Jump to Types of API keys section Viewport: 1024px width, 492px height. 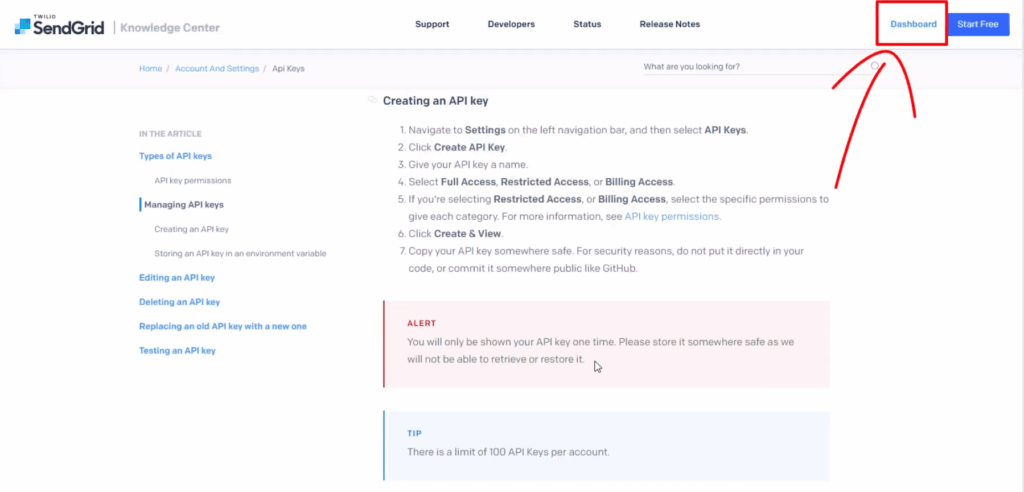[x=175, y=156]
